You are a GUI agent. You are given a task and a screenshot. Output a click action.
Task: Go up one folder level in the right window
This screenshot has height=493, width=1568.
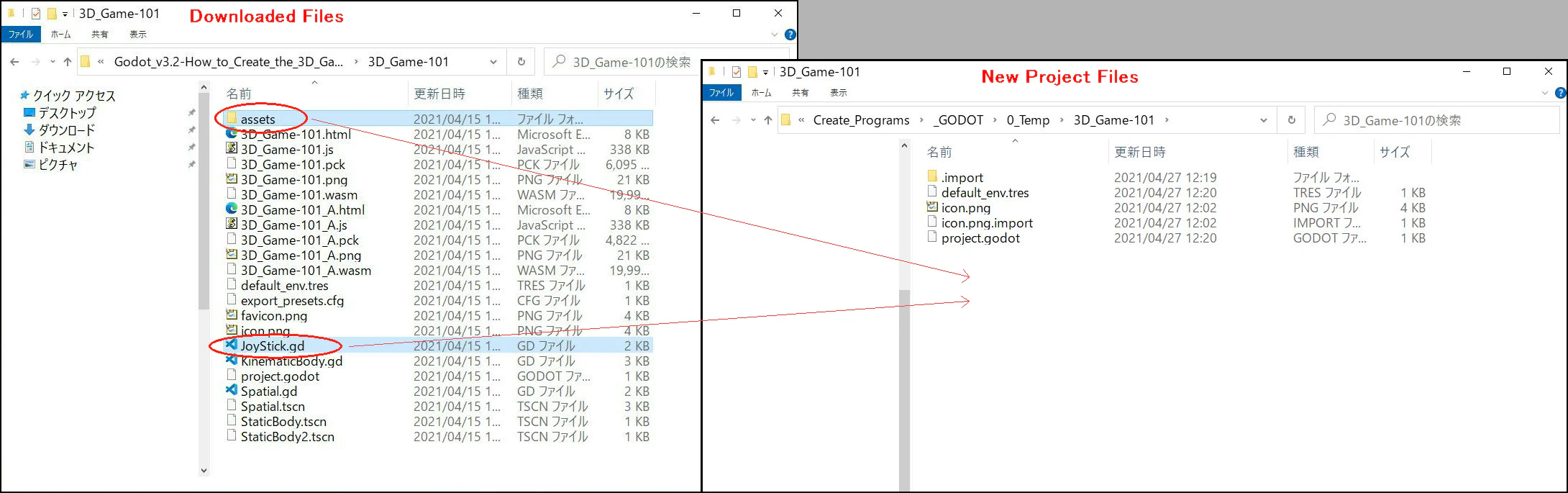(x=767, y=120)
